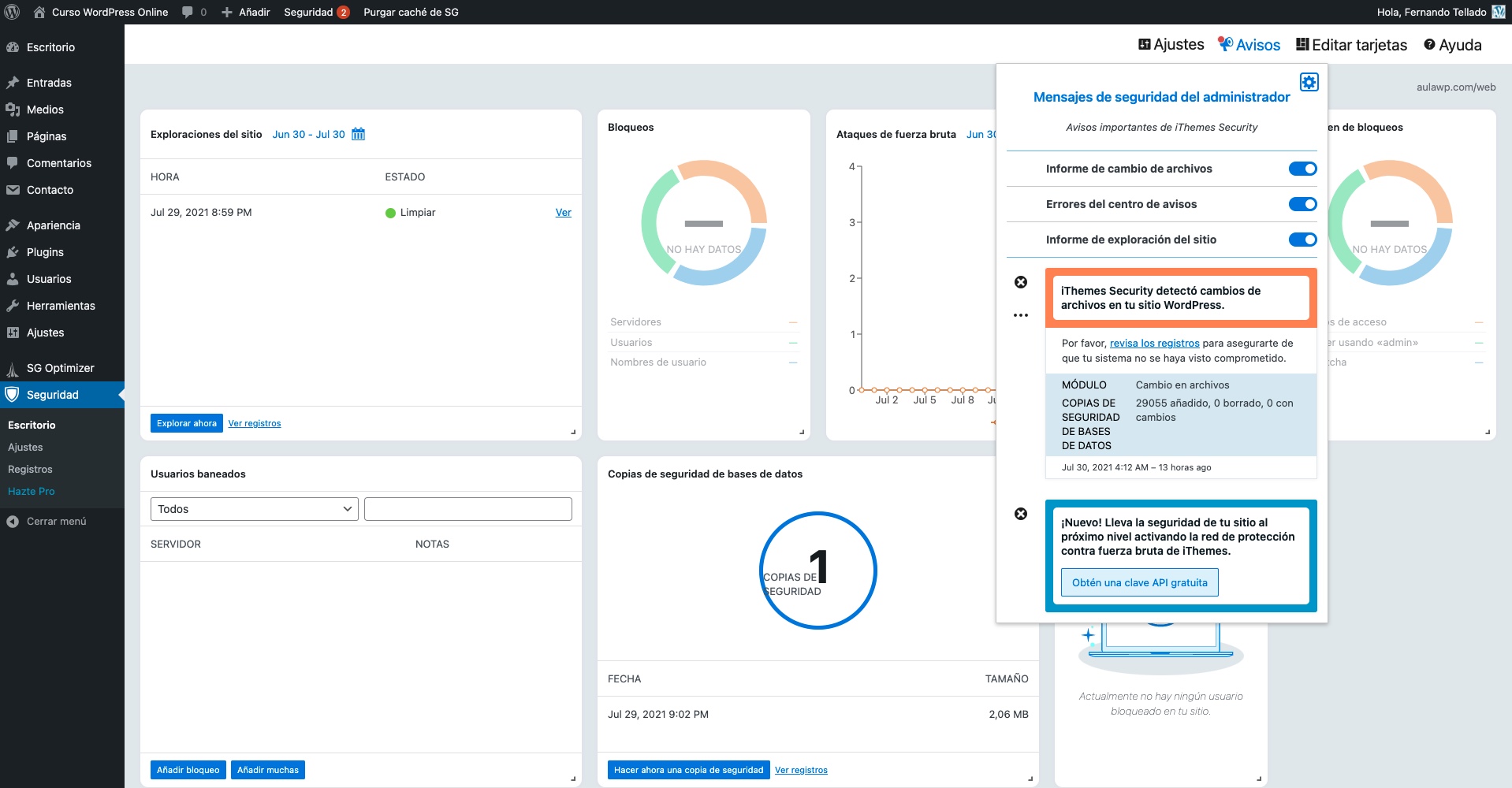1512x788 pixels.
Task: Click the Medios media icon in sidebar
Action: click(13, 110)
